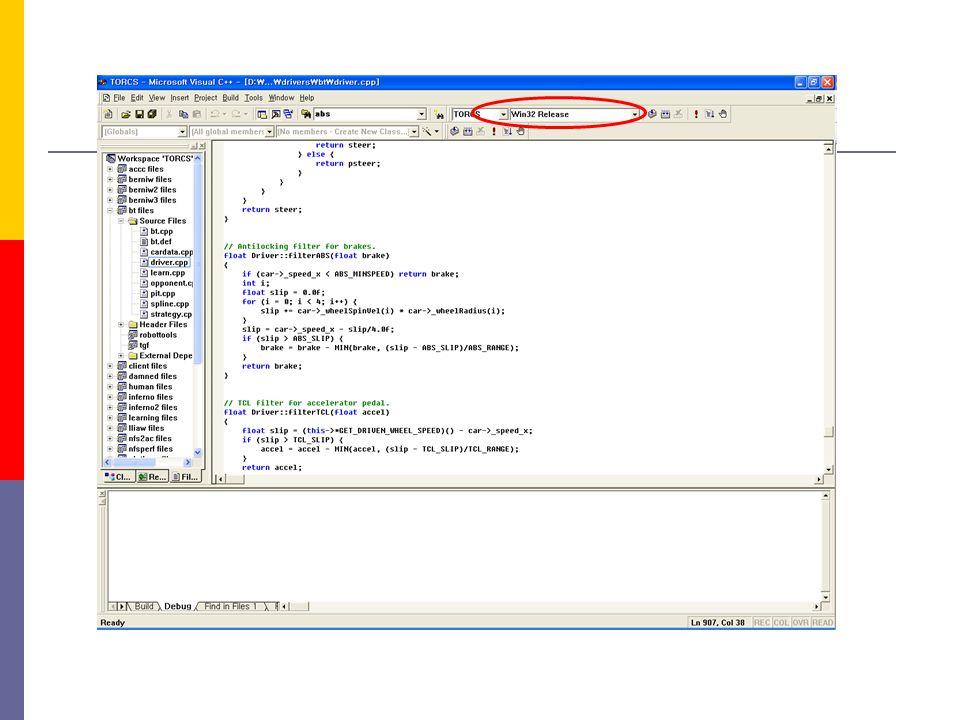Expand the berniw files project node
960x720 pixels.
(110, 179)
